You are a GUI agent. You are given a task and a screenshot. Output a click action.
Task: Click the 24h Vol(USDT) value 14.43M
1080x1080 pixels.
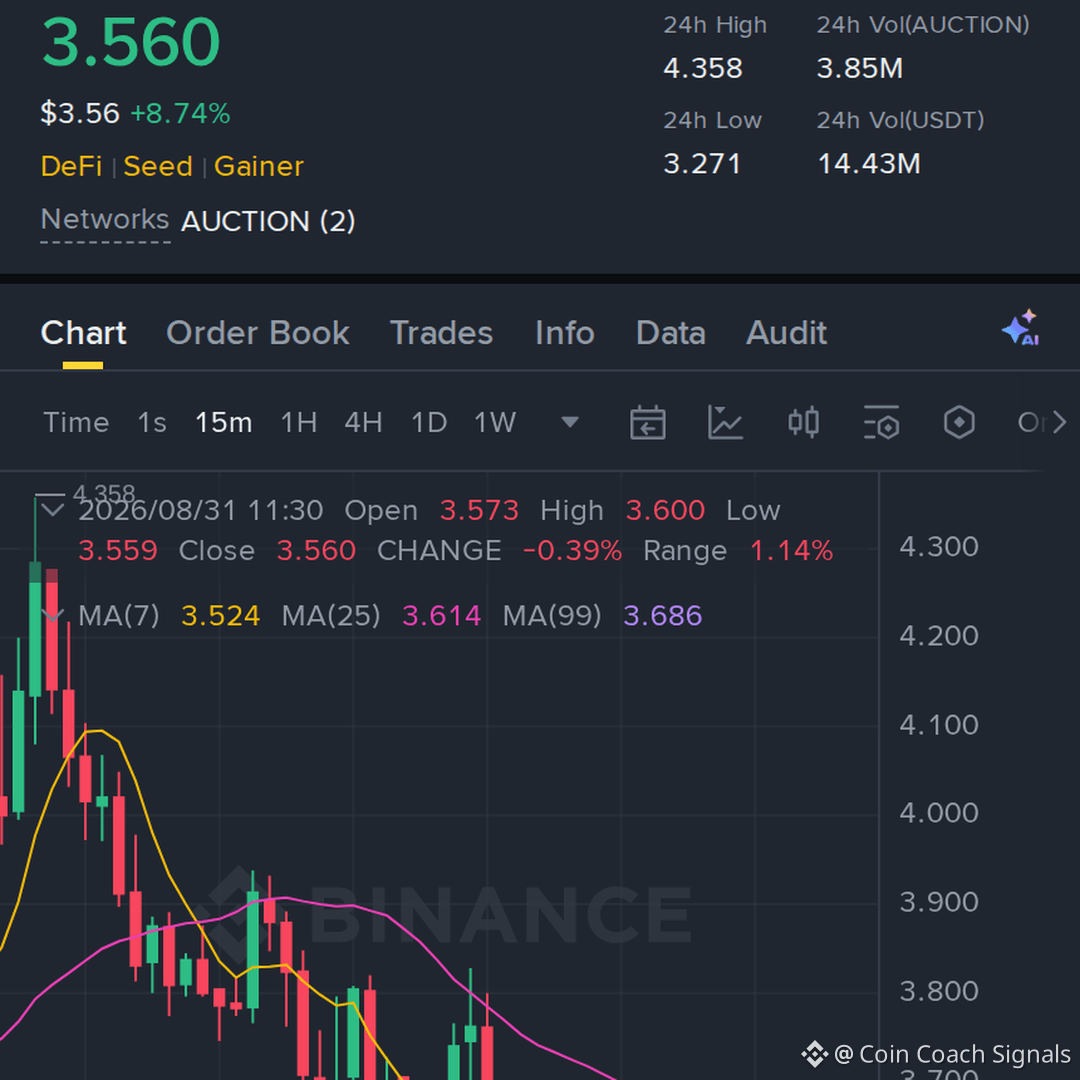coord(869,164)
